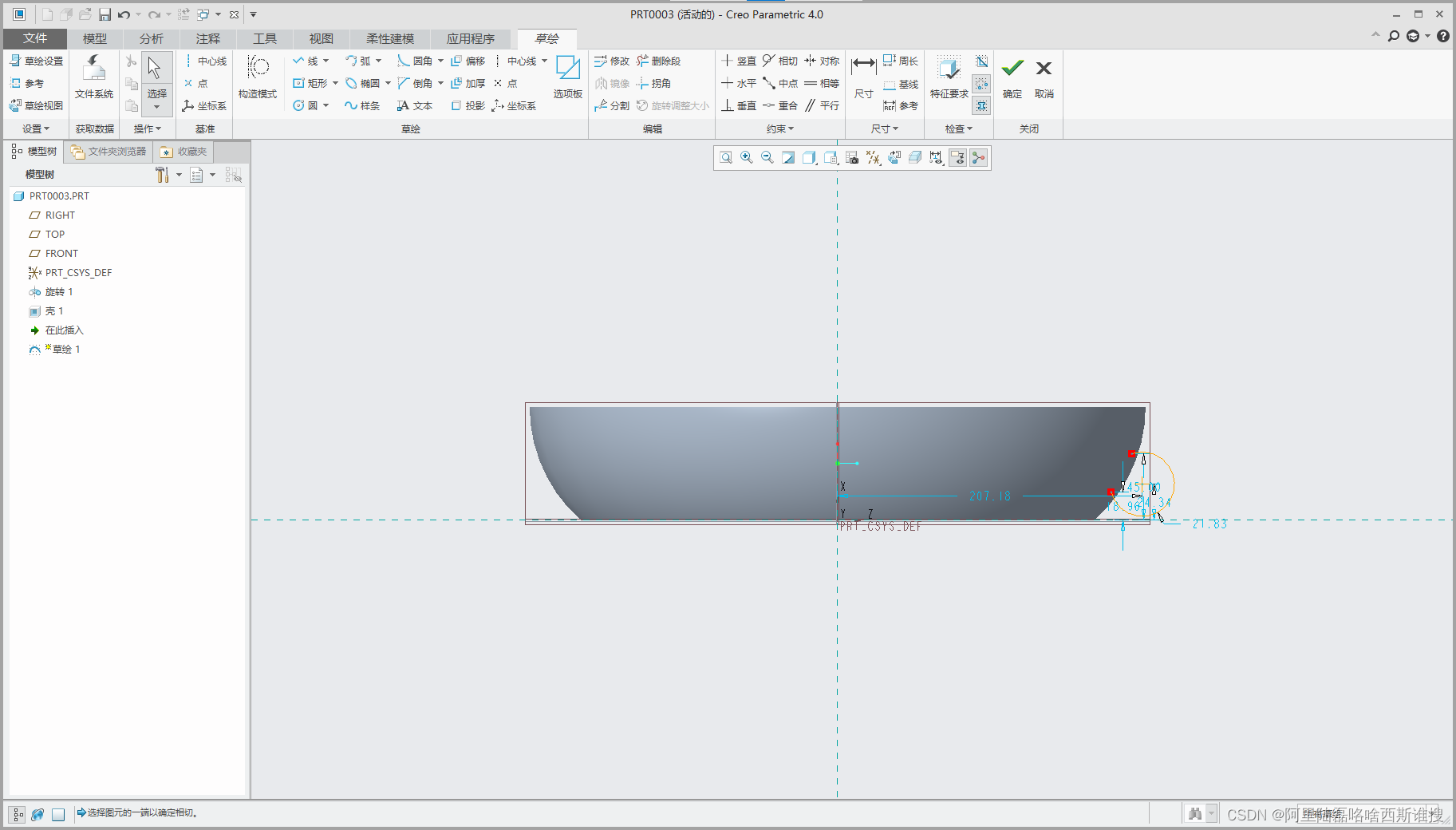Click the zoom in magnifier icon
Screen dimensions: 1456x830
(x=747, y=158)
